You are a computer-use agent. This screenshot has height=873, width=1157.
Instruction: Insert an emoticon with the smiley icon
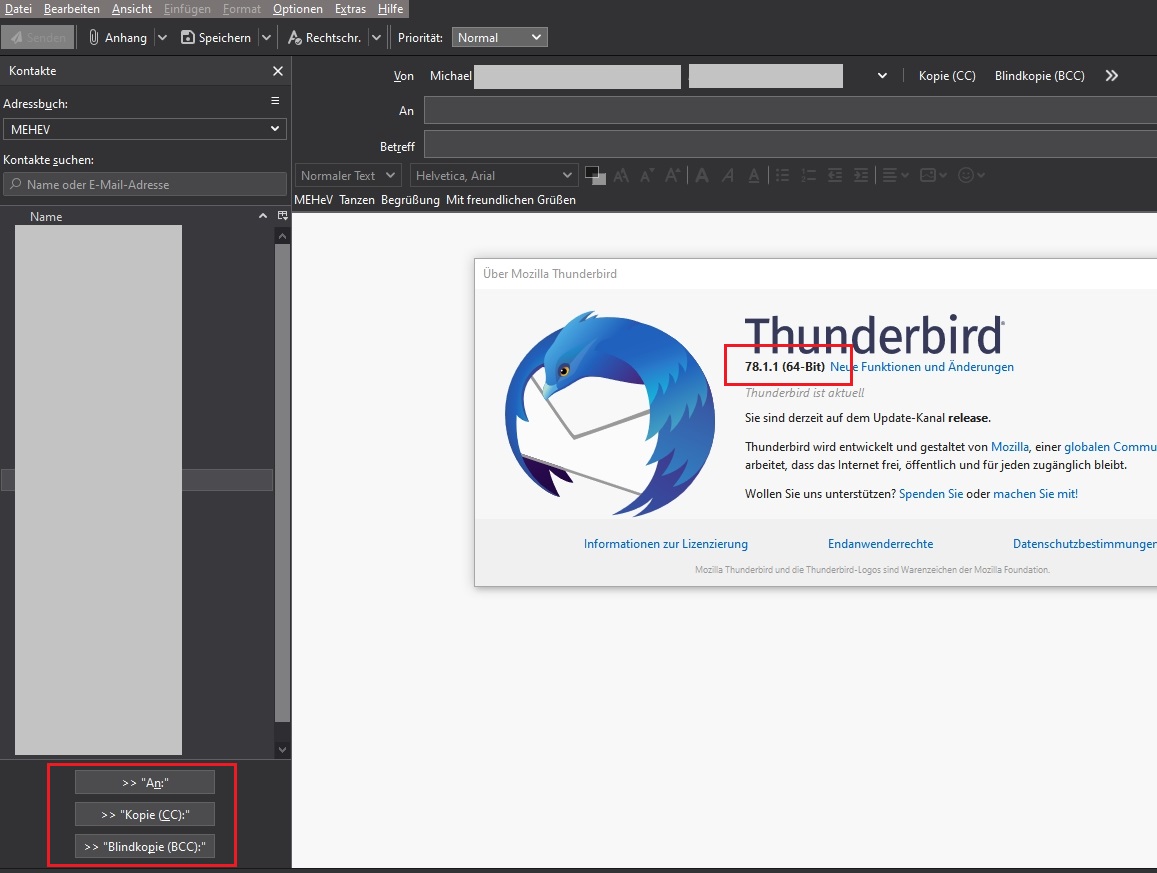coord(966,175)
